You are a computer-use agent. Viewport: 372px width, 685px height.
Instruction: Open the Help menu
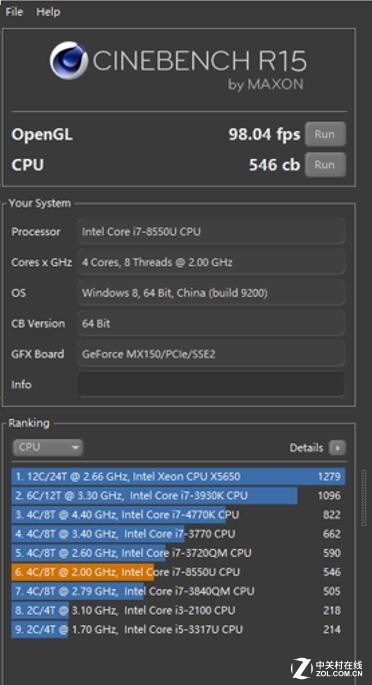click(x=48, y=12)
